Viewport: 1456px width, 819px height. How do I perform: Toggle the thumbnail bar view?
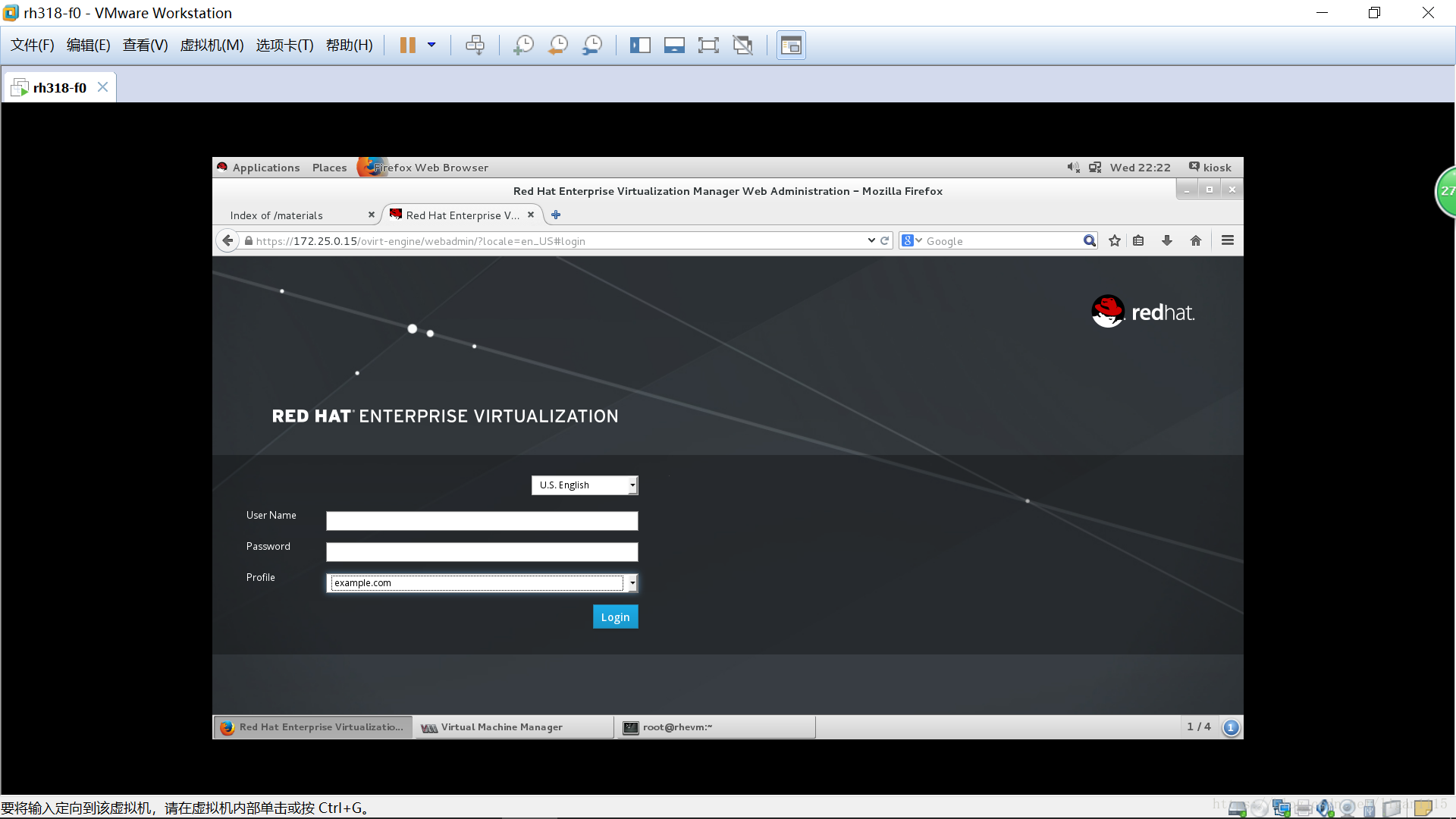(674, 45)
